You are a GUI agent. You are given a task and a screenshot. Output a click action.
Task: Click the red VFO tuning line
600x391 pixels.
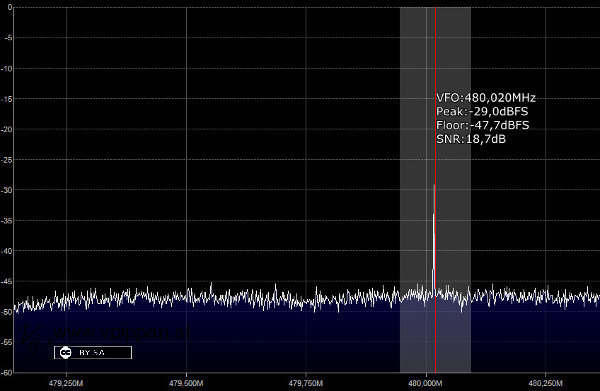[x=435, y=190]
